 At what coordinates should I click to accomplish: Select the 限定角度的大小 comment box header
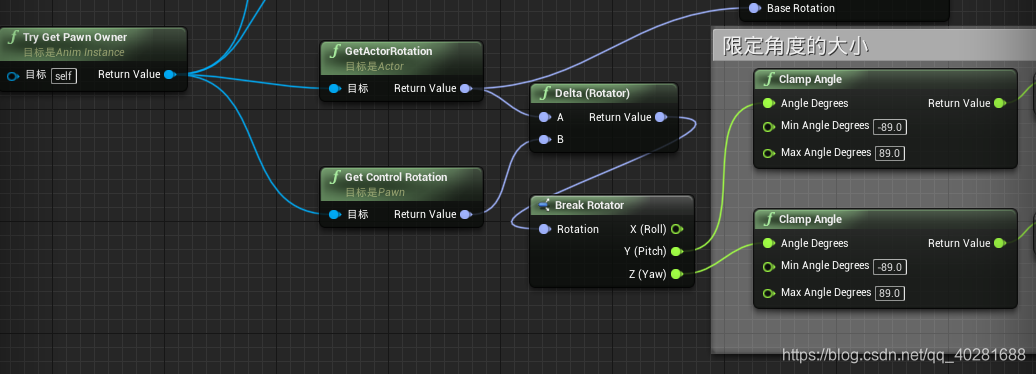pyautogui.click(x=873, y=45)
